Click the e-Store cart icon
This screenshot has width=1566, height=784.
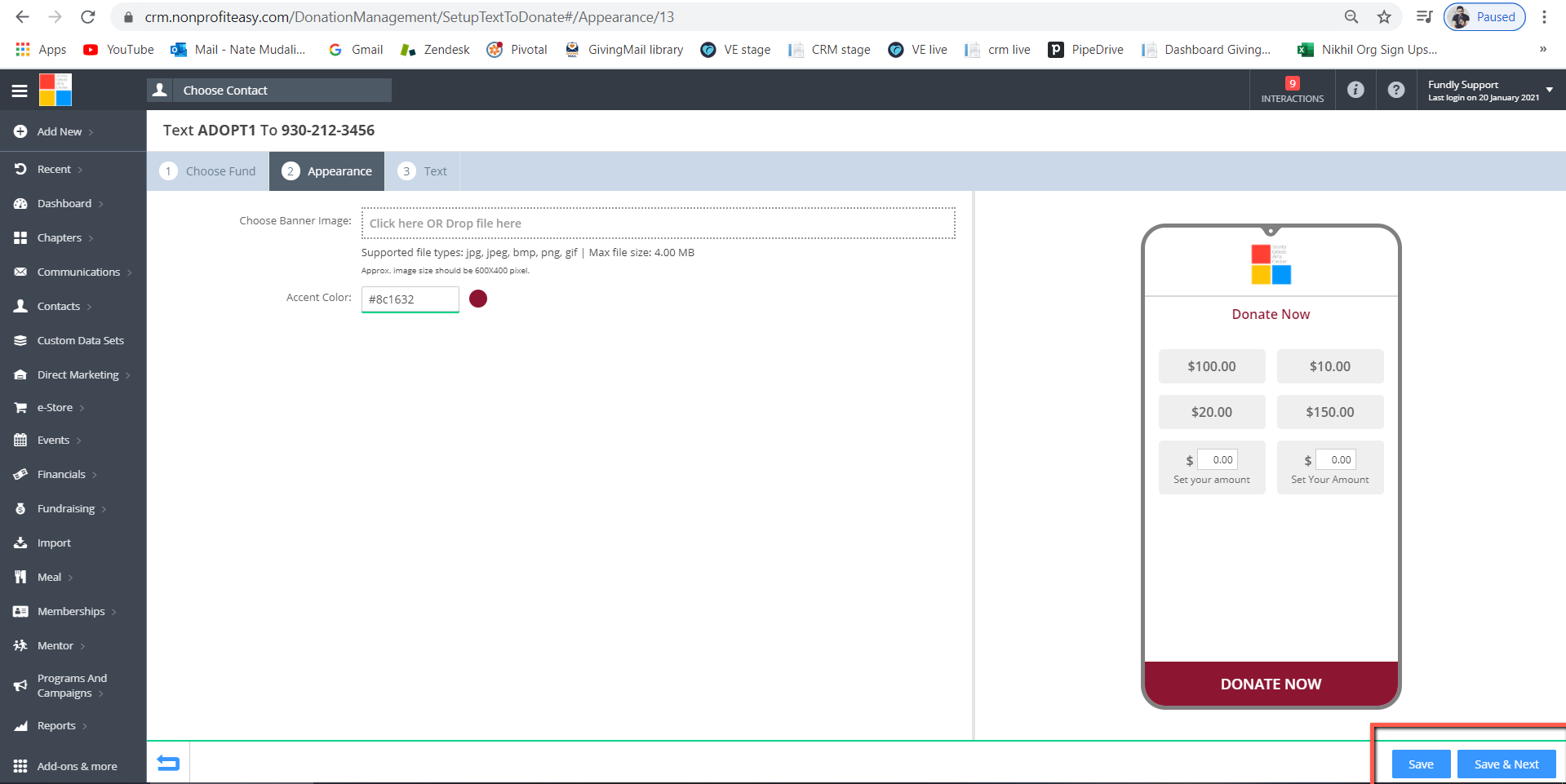20,407
